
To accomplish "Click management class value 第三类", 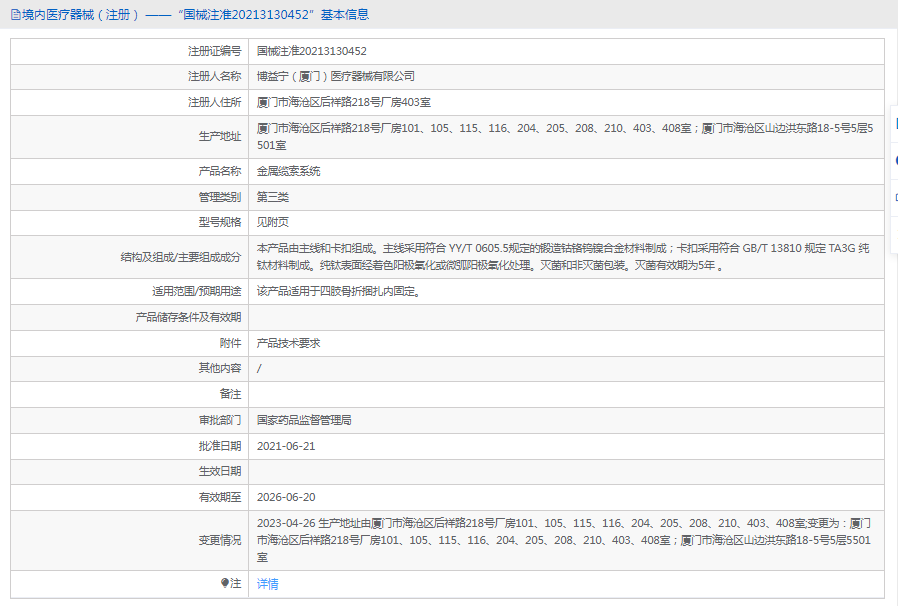I will pos(273,197).
